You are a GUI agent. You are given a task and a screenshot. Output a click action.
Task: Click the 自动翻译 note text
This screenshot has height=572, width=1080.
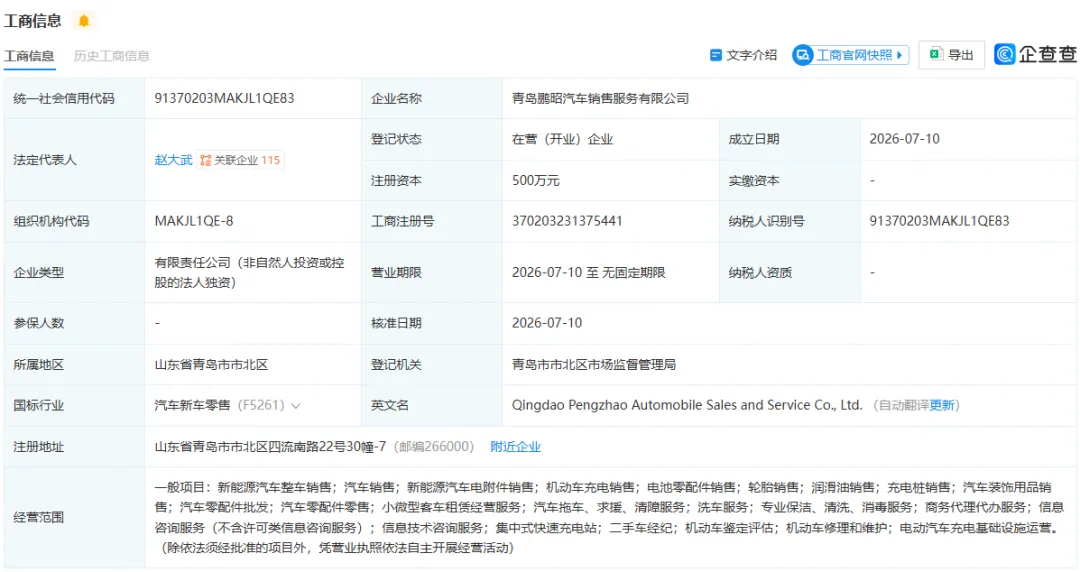(x=904, y=405)
